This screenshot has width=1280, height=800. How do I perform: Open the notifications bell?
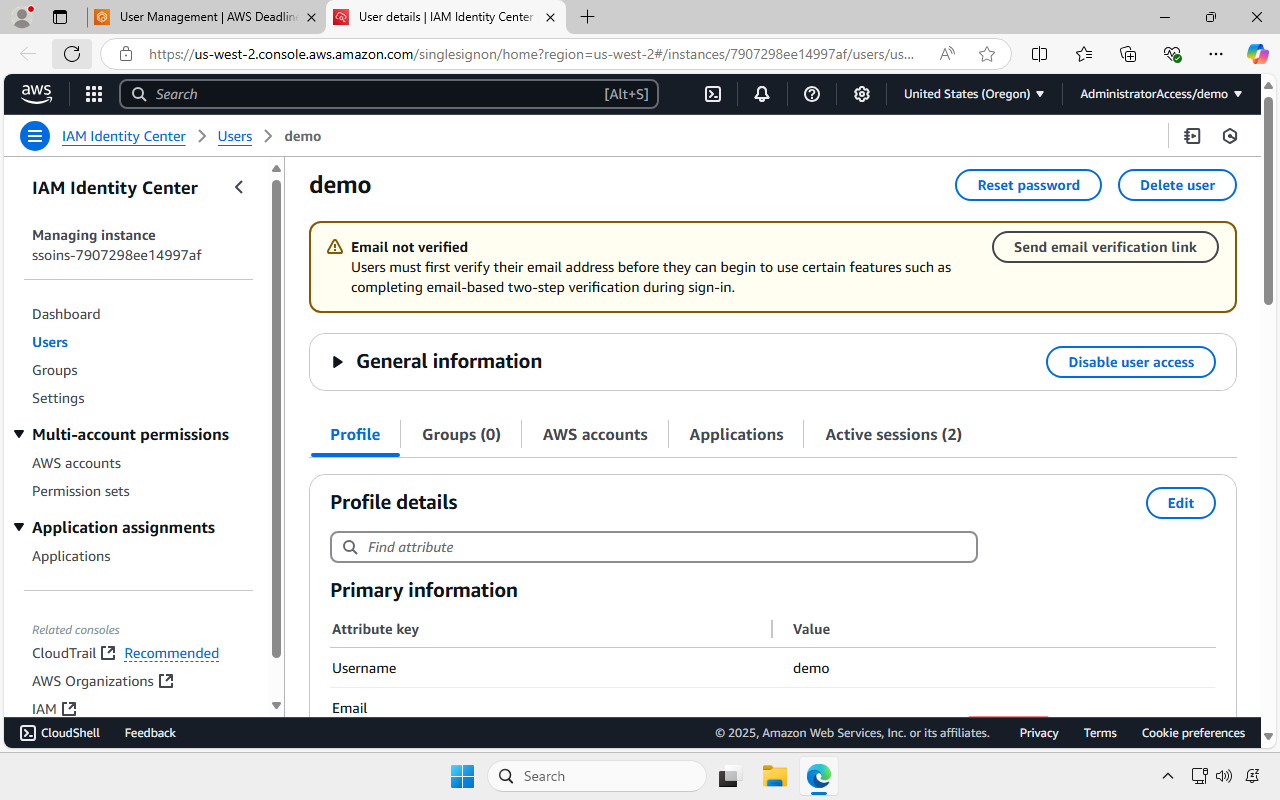coord(761,93)
